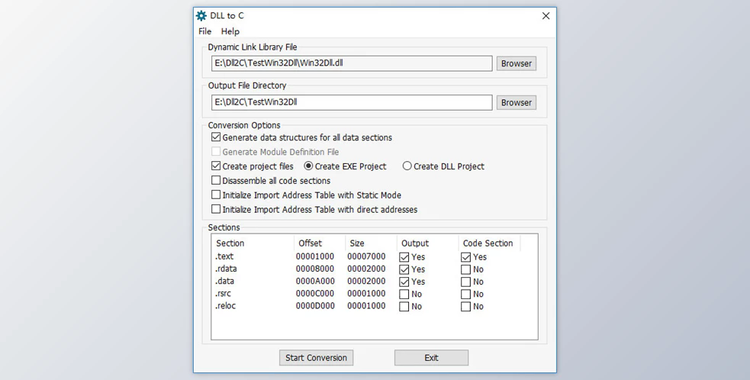The image size is (750, 380).
Task: Uncheck Code Section checkbox for .text
Action: 466,257
